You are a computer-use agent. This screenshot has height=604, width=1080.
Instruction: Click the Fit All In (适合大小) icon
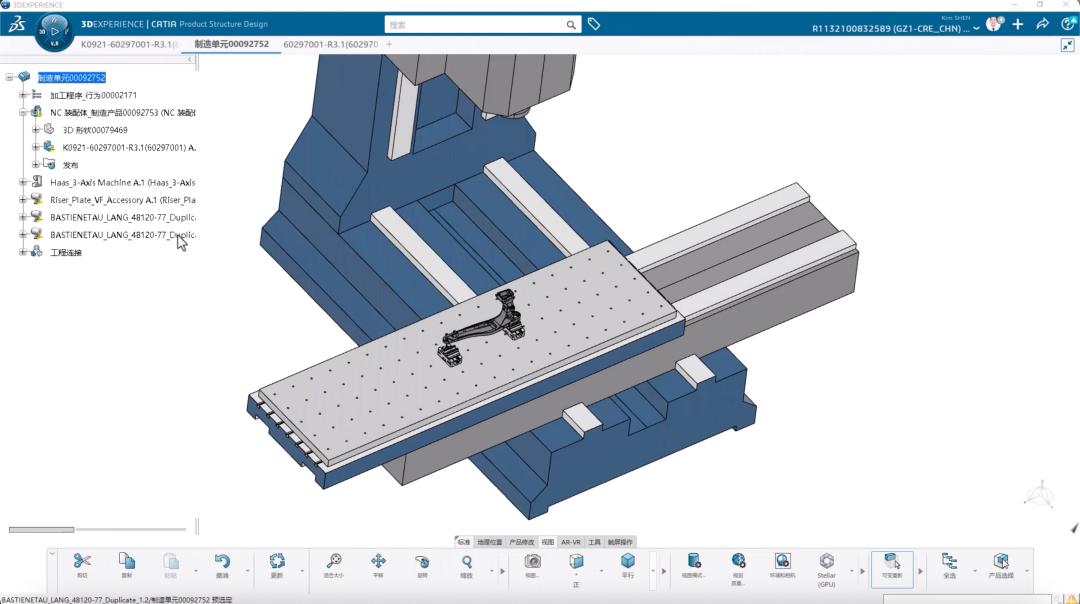(334, 563)
